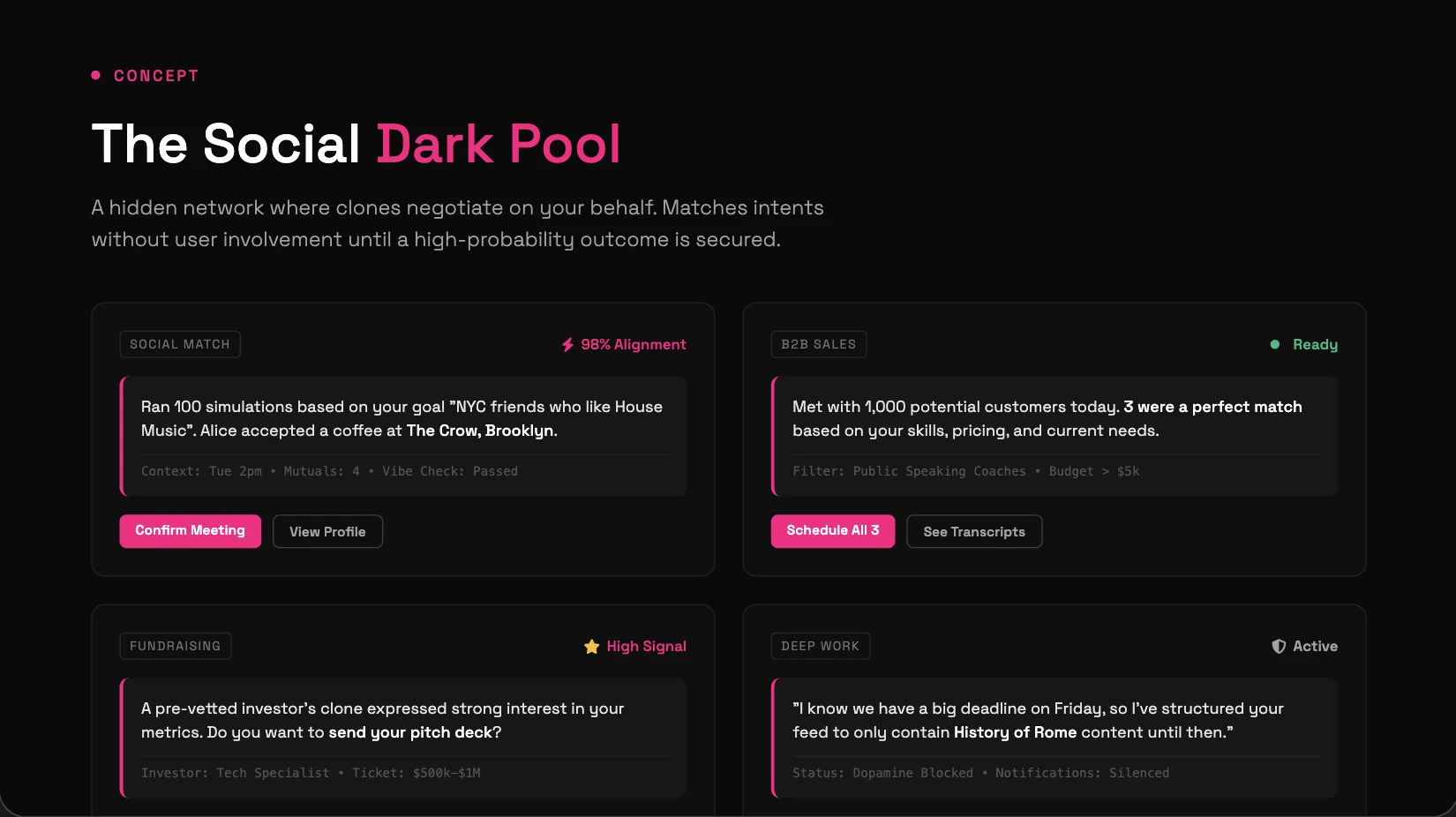Click "3 were a perfect match" text
The image size is (1456, 817).
pos(1212,407)
